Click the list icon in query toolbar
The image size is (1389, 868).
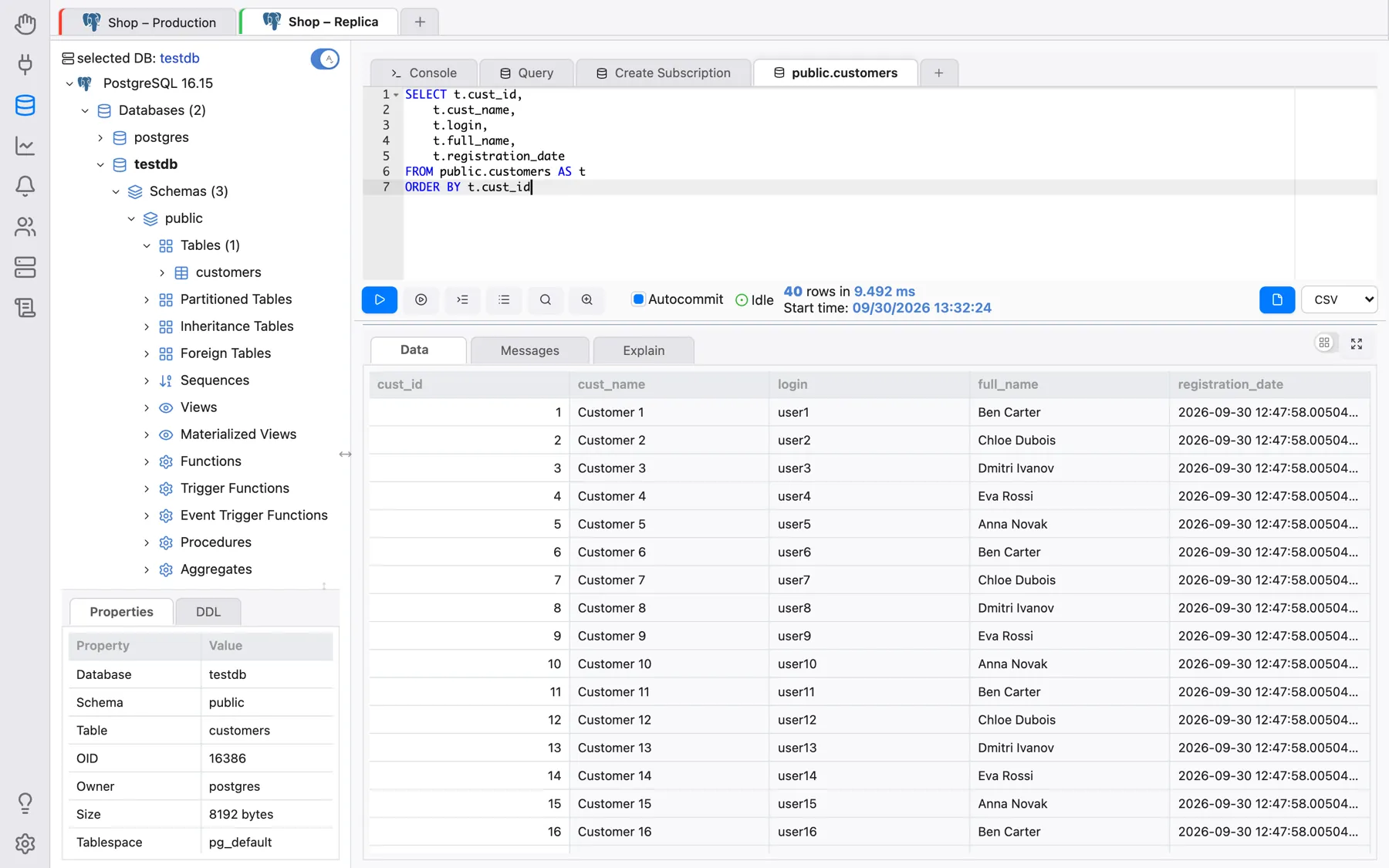coord(504,299)
